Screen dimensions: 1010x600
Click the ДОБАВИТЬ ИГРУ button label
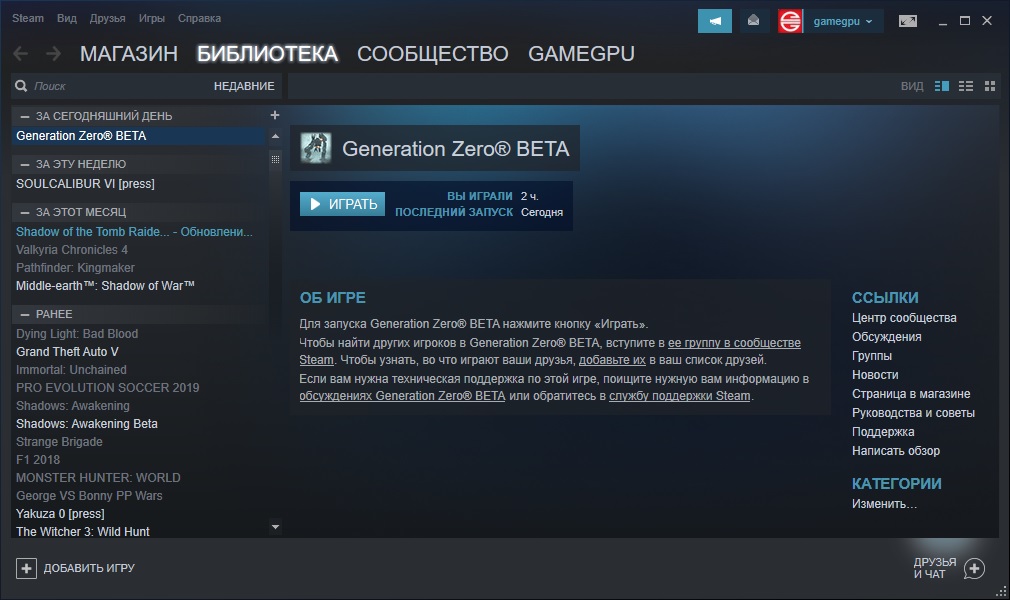click(89, 568)
